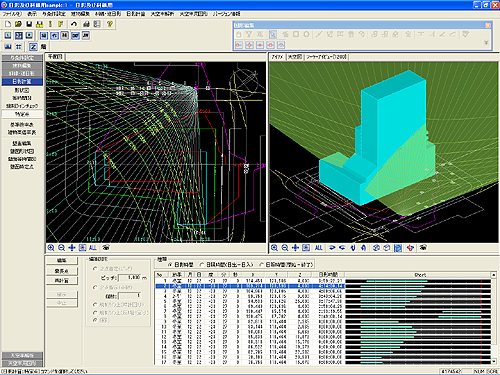
Task: Select the fourth radio option in the edit group
Action: [95, 313]
